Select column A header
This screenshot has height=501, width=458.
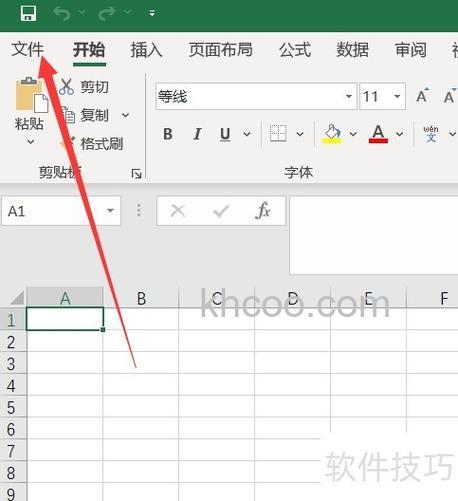65,298
